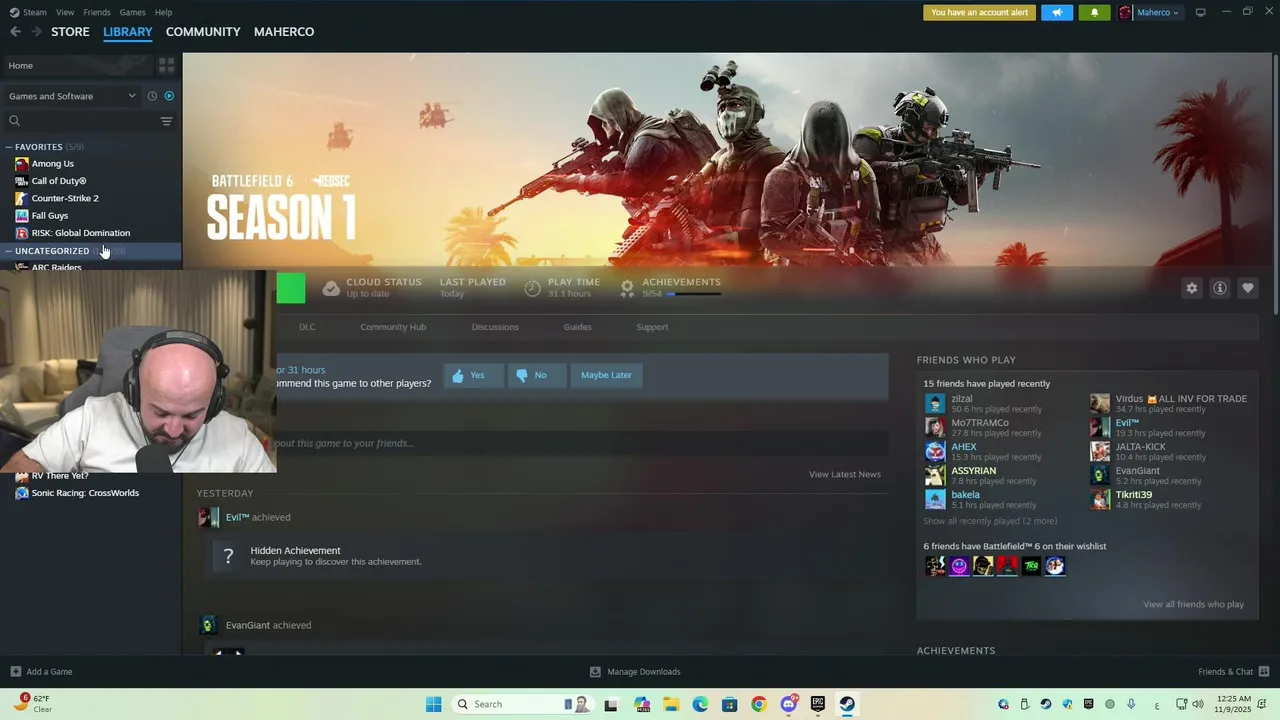Click Add a Game plus icon
Viewport: 1280px width, 720px height.
point(15,672)
